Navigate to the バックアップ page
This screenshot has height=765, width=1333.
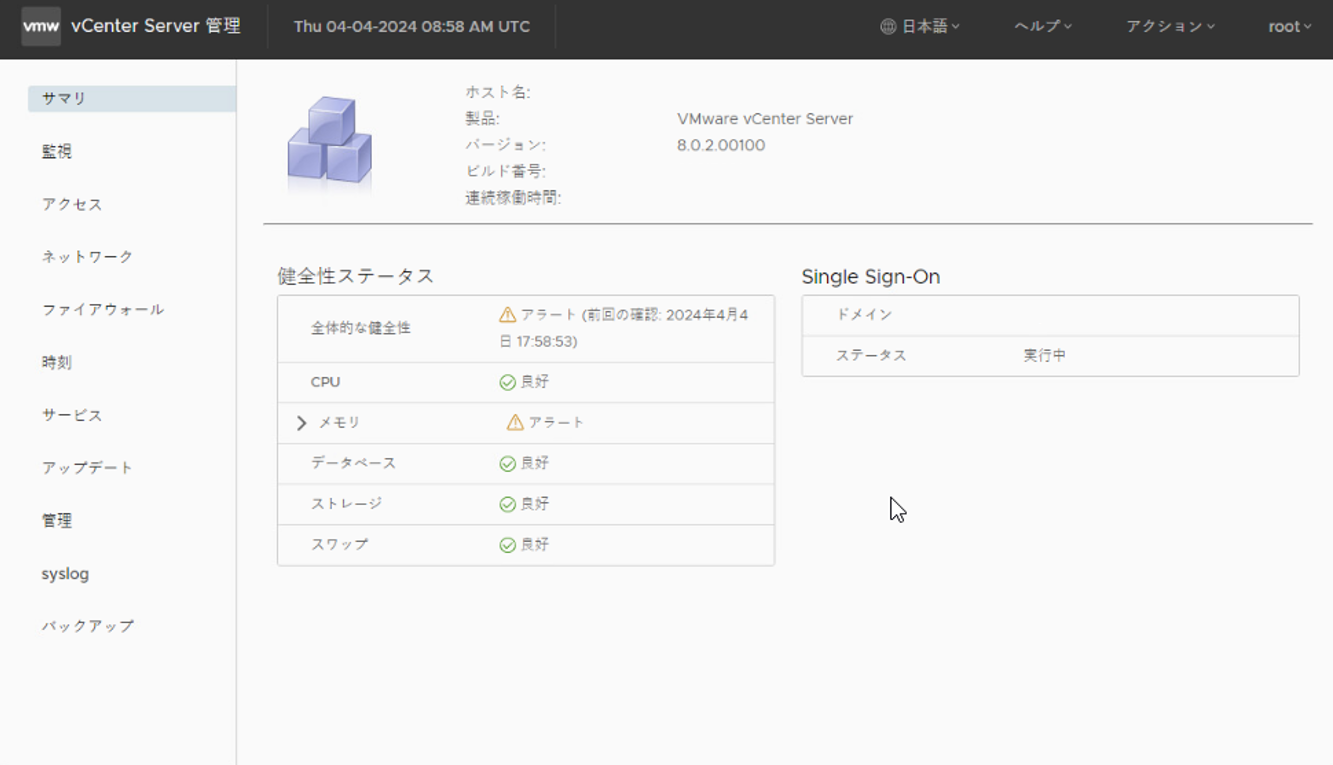(x=87, y=626)
